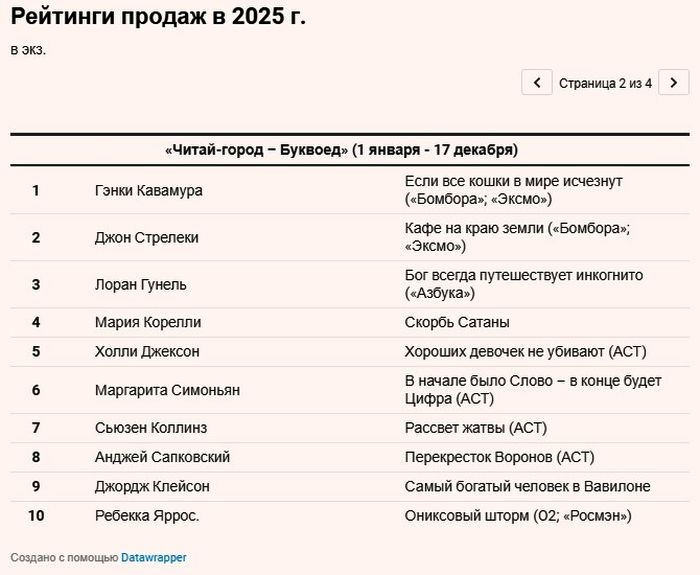Click the book 'Рассвет жатвы (АСТ)'
Image resolution: width=700 pixels, height=575 pixels.
475,428
